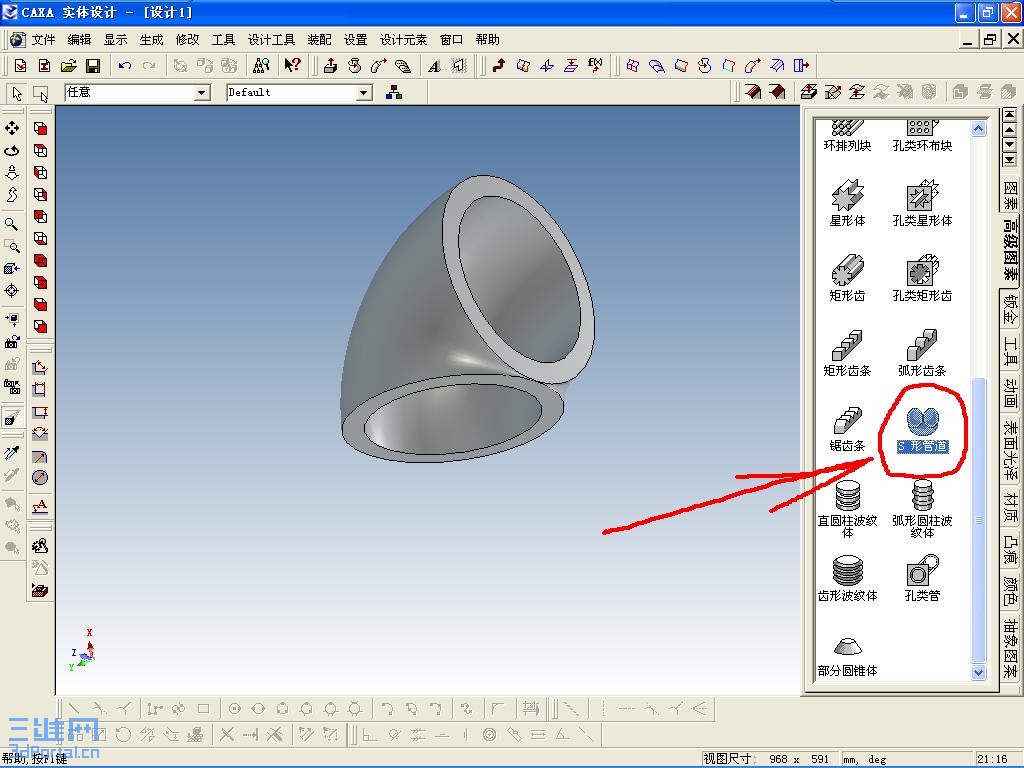The image size is (1024, 768).
Task: Click the hierarchy tree icon beside Default
Action: [x=394, y=93]
